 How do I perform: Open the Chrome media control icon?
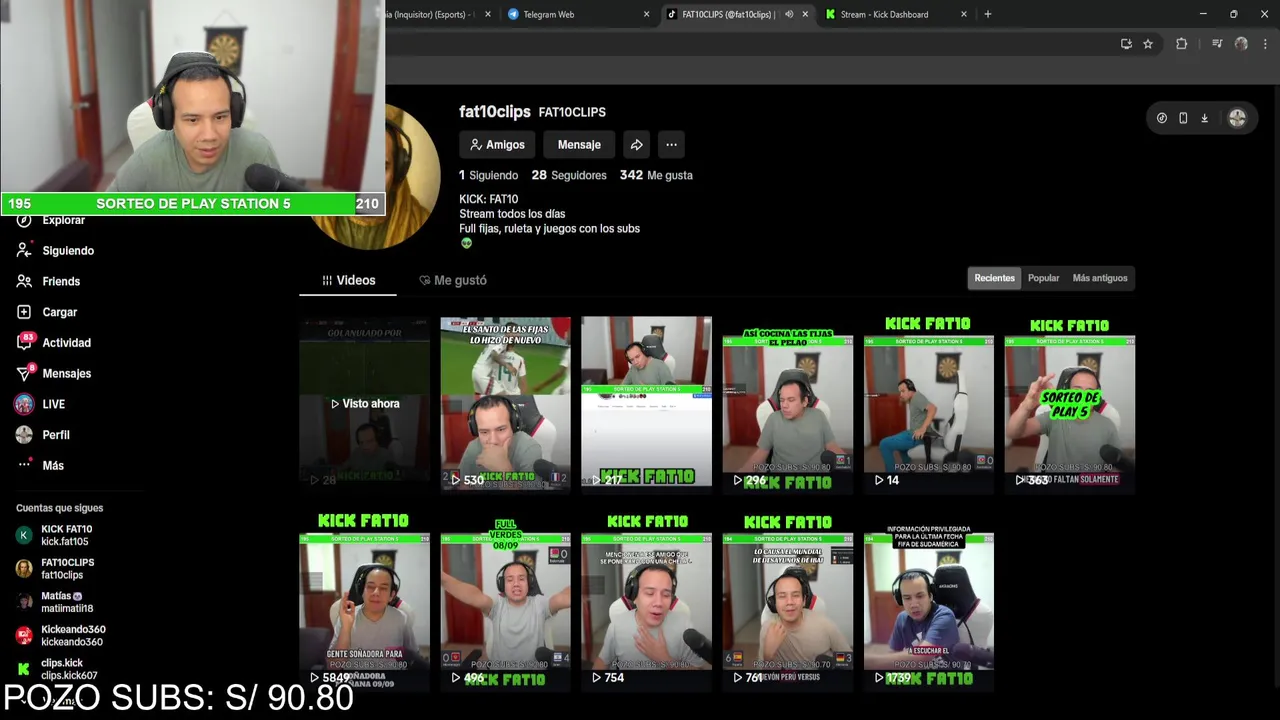(x=1217, y=44)
